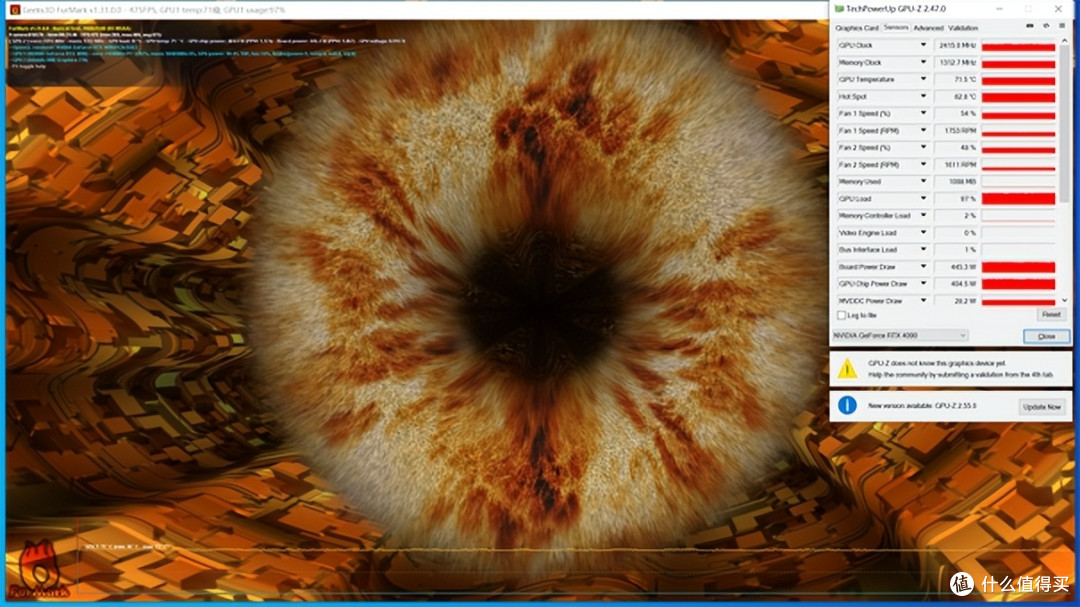This screenshot has height=607, width=1080.
Task: Click the Hot Spot value 82.8 °C
Action: click(x=964, y=96)
